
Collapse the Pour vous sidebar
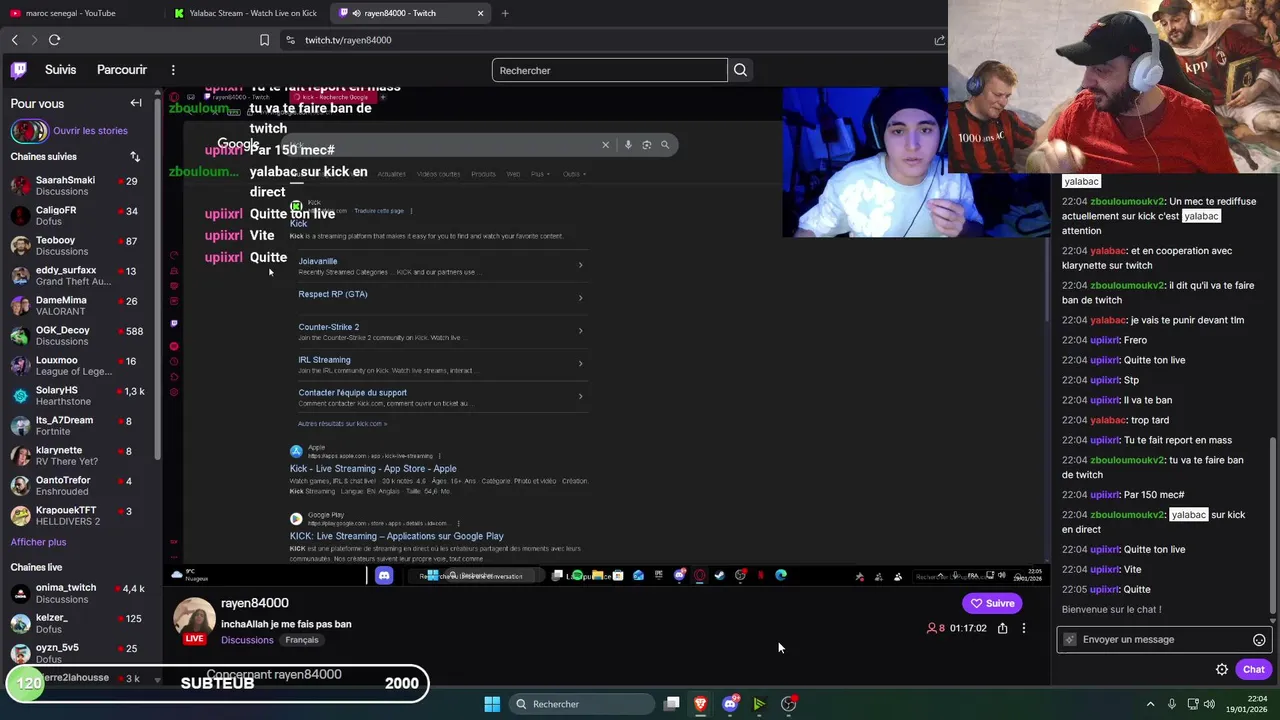tap(136, 103)
